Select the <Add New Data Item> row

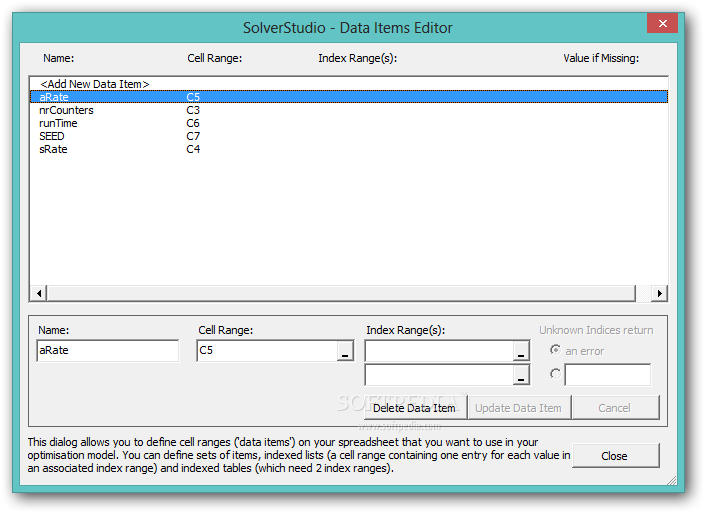348,84
